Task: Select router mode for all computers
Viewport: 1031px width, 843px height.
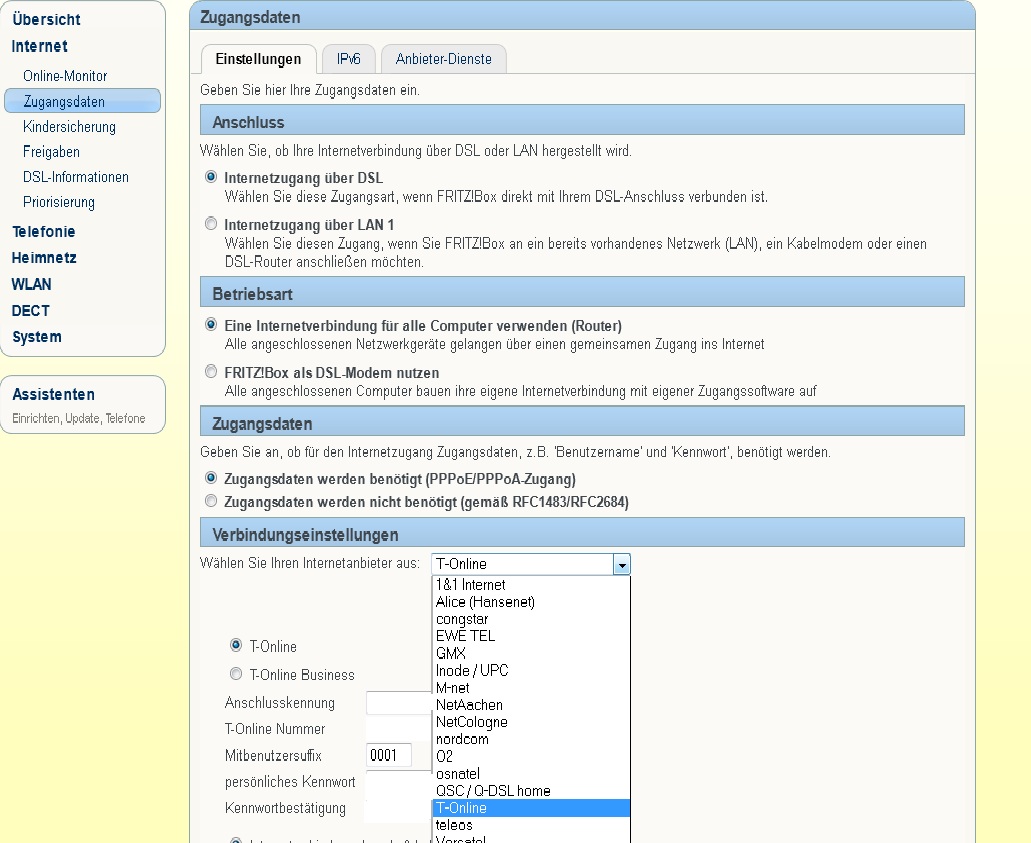Action: tap(211, 325)
